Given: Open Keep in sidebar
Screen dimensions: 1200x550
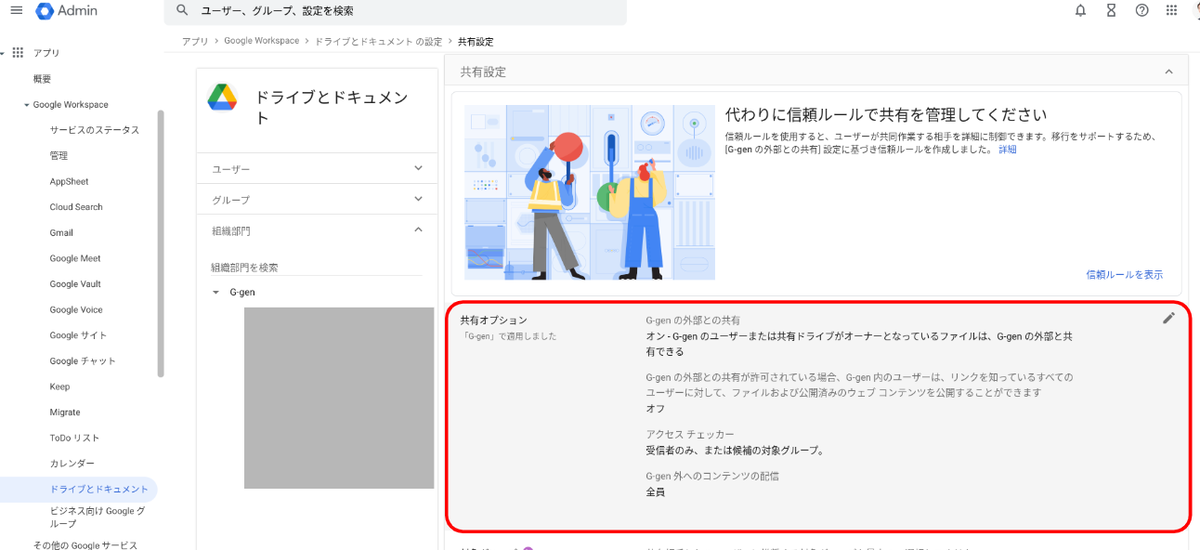Looking at the screenshot, I should pos(60,387).
